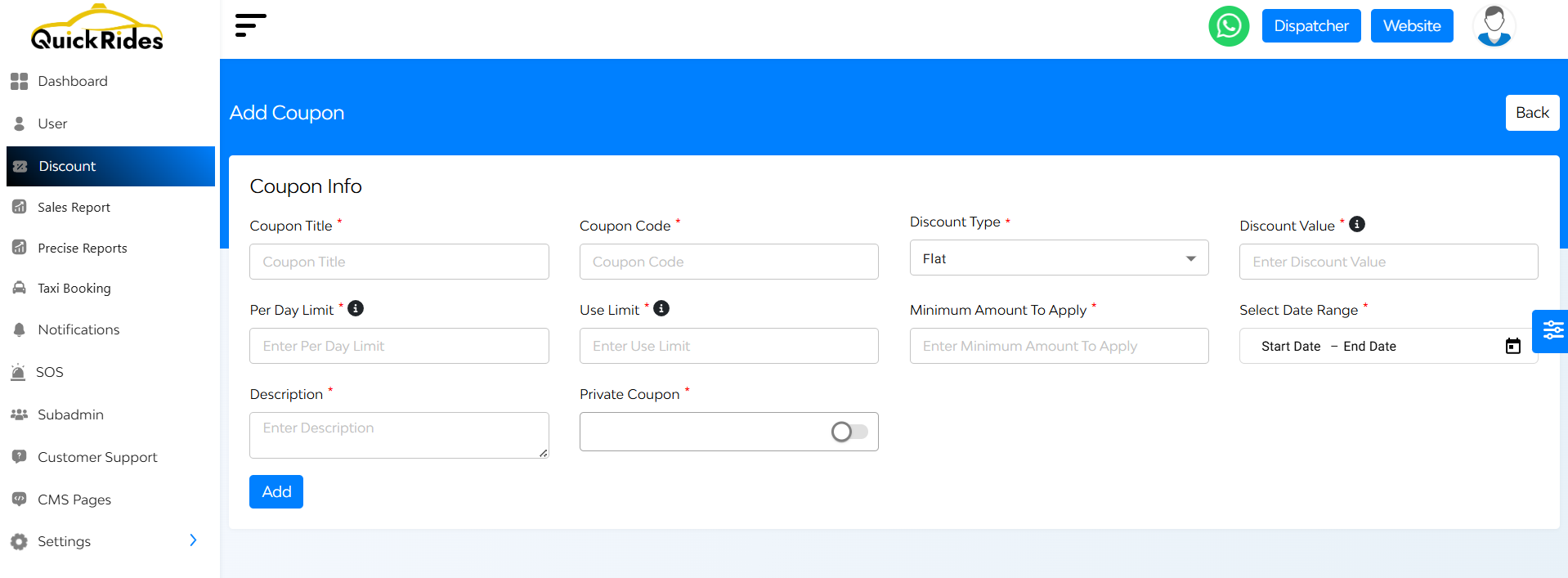Toggle the hamburger sidebar menu icon

click(x=250, y=25)
